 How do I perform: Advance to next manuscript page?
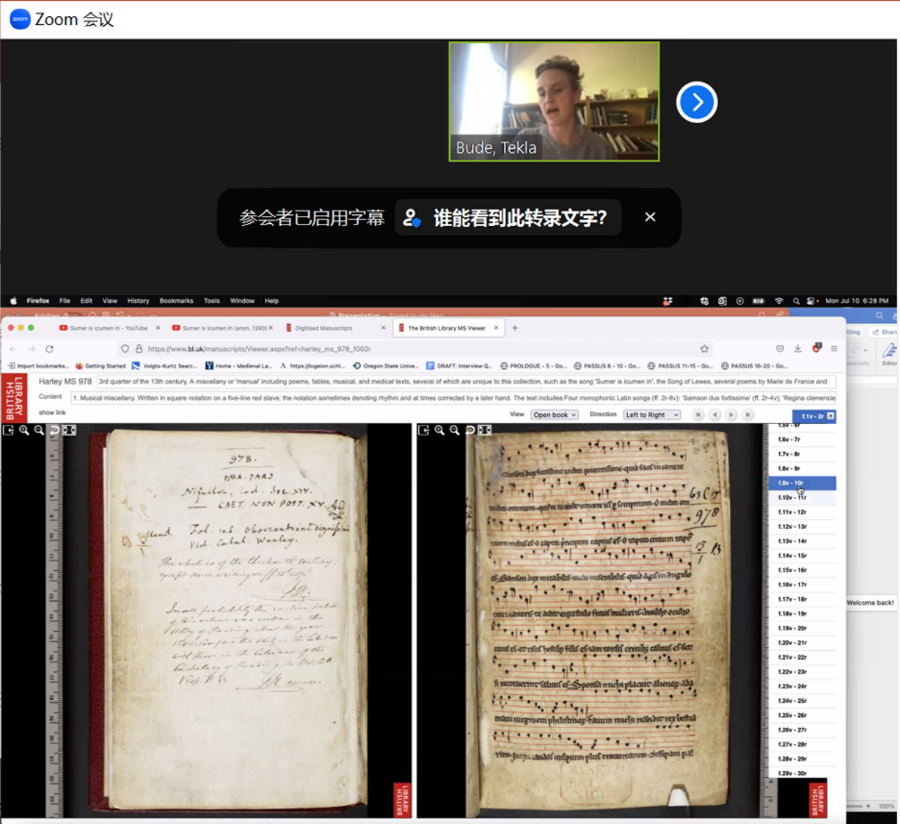click(x=731, y=415)
